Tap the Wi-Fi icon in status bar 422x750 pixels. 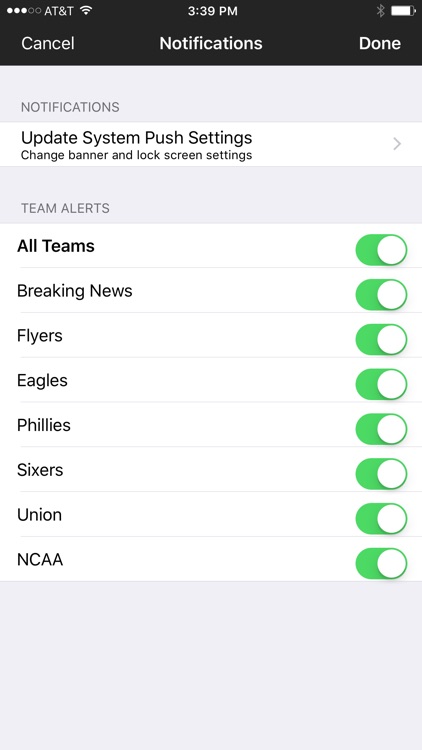tap(86, 11)
